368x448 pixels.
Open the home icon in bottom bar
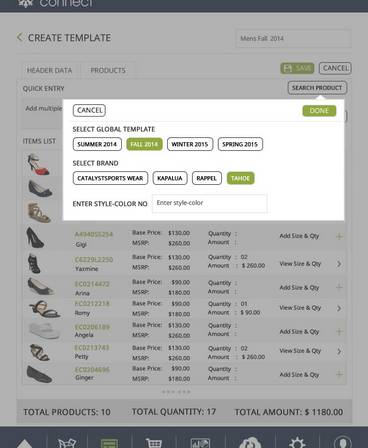point(24,444)
